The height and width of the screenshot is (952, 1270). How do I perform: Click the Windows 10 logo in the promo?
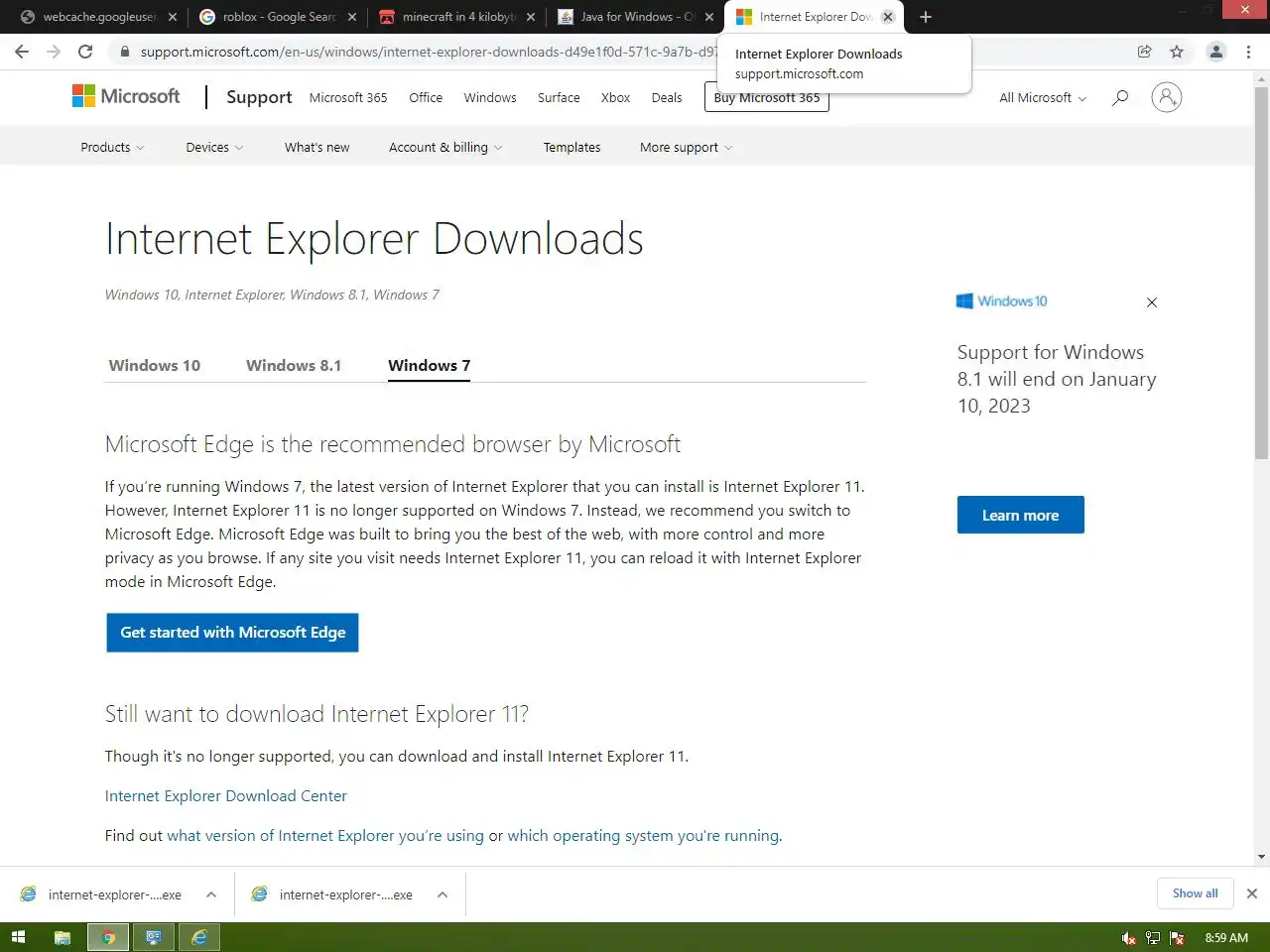coord(1001,301)
